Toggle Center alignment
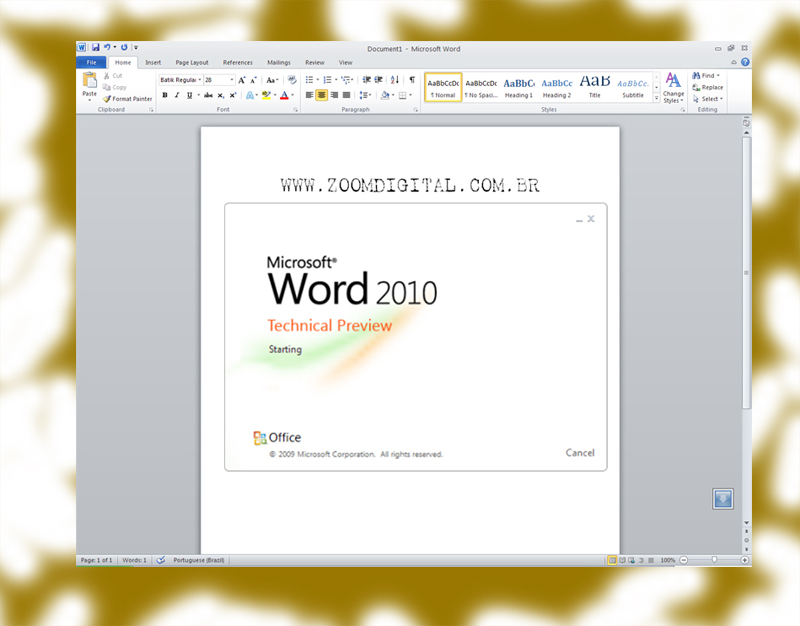Image resolution: width=800 pixels, height=626 pixels. click(x=321, y=95)
